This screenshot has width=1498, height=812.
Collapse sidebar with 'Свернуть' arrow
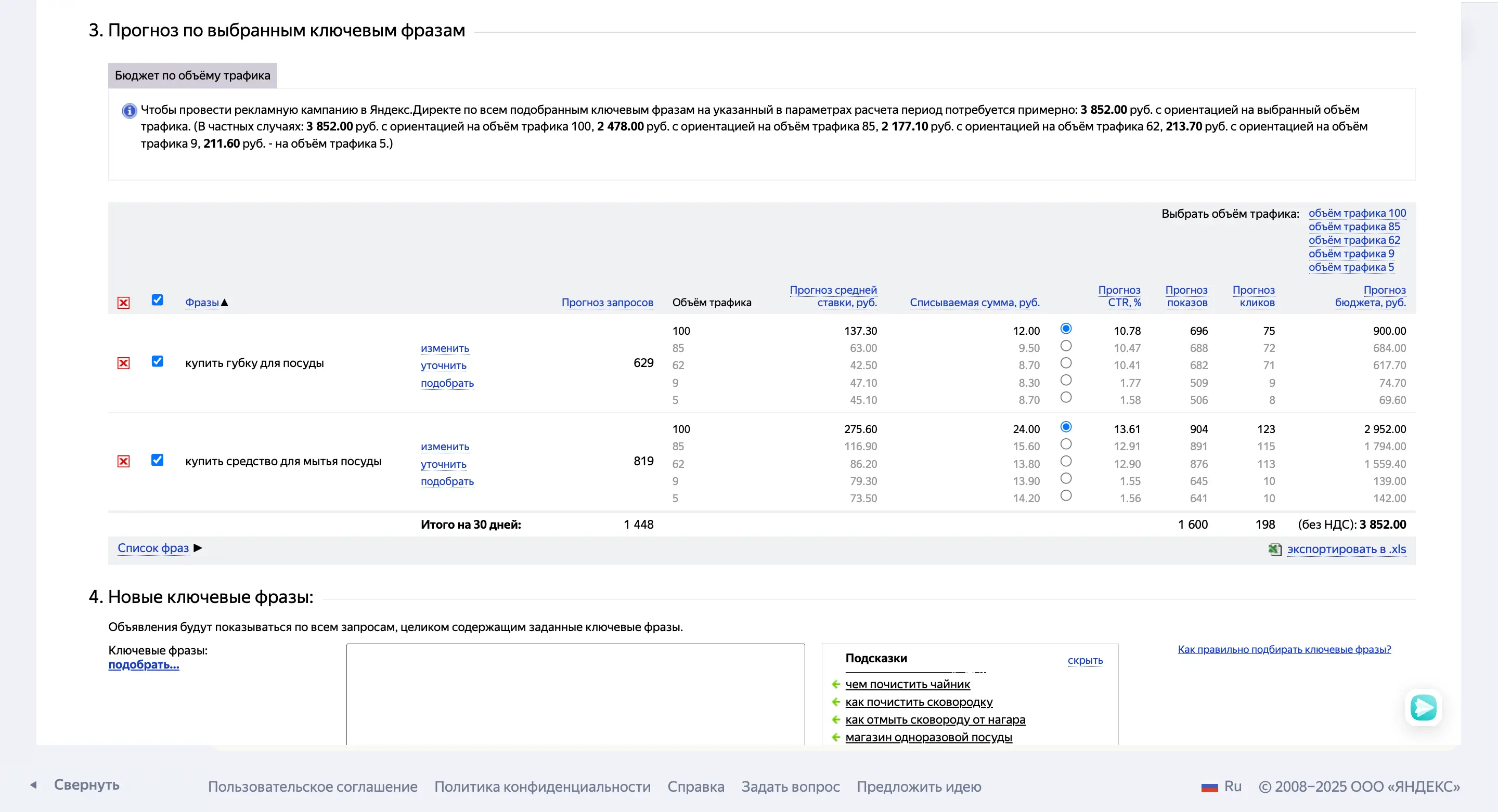(34, 784)
